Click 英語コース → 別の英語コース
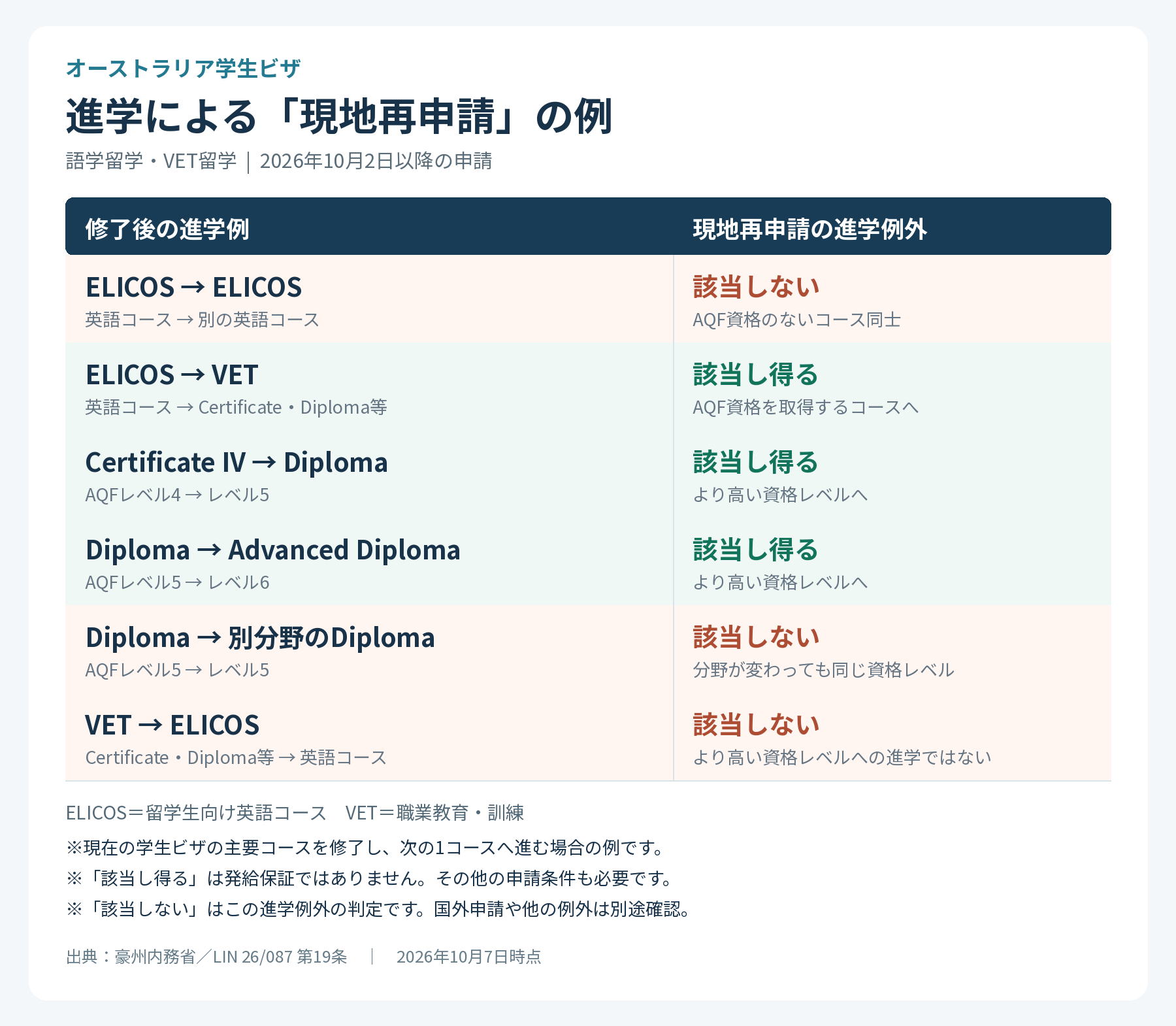The width and height of the screenshot is (1176, 1026). [x=203, y=320]
